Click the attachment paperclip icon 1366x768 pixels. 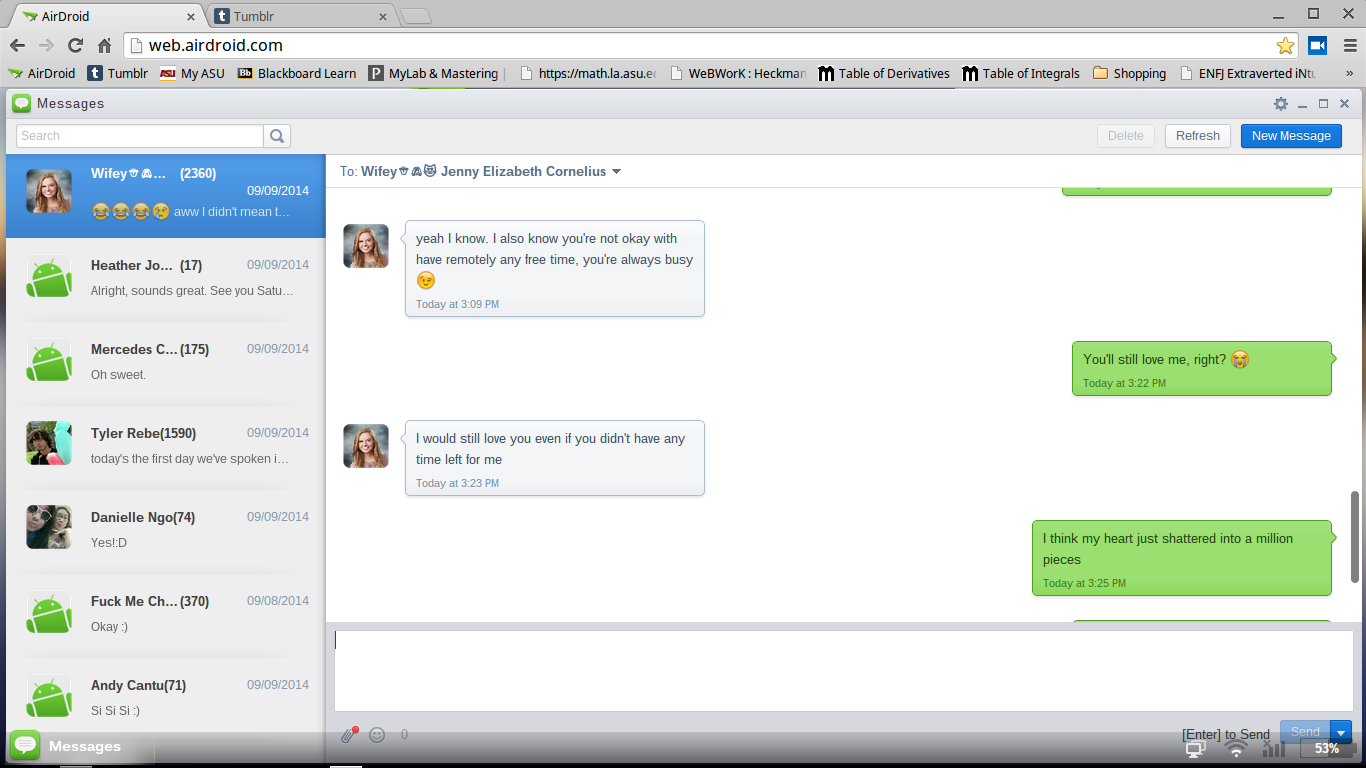348,735
